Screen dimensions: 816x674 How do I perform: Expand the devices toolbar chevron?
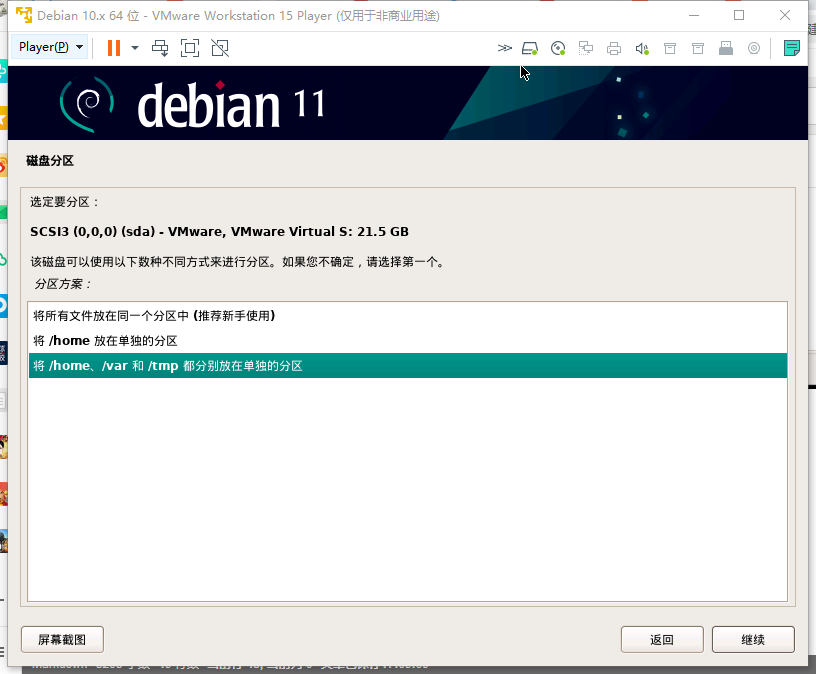point(504,48)
